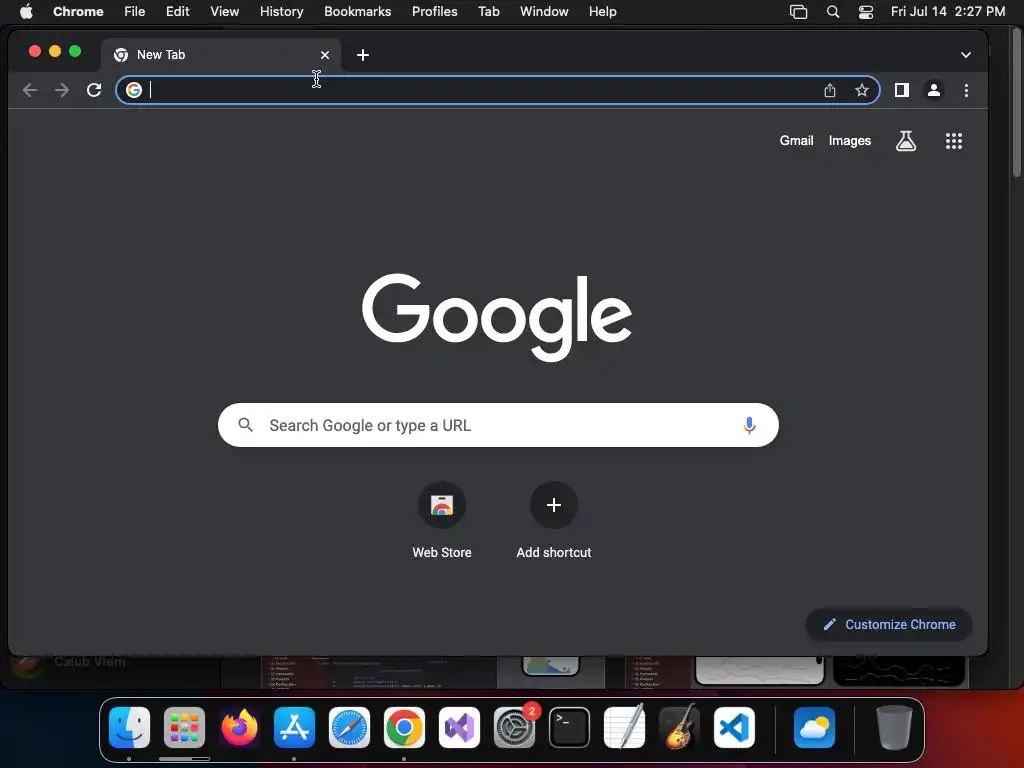Open Trash from the Dock
Image resolution: width=1024 pixels, height=768 pixels.
[x=894, y=728]
